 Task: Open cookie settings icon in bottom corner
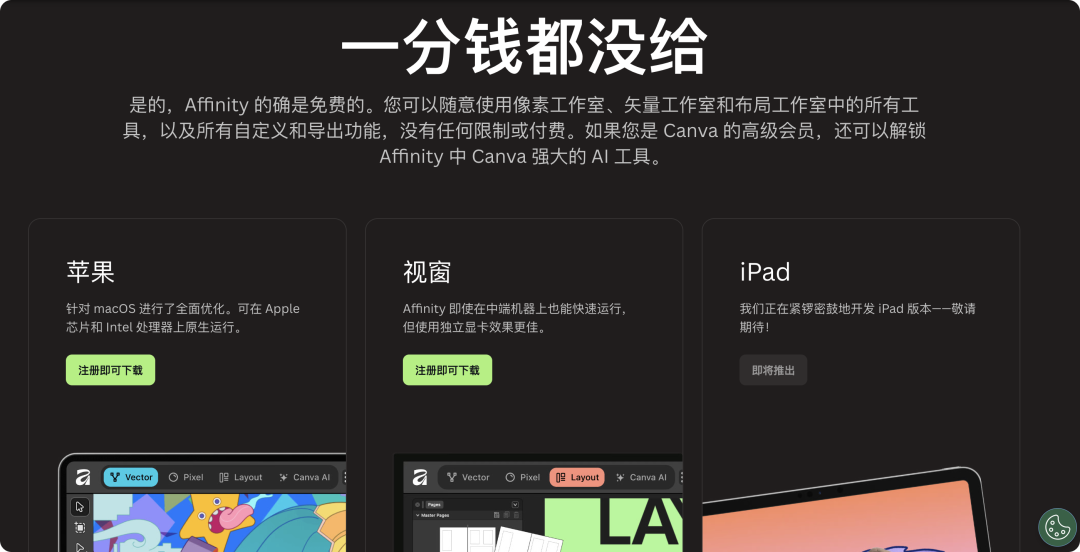pos(1057,527)
